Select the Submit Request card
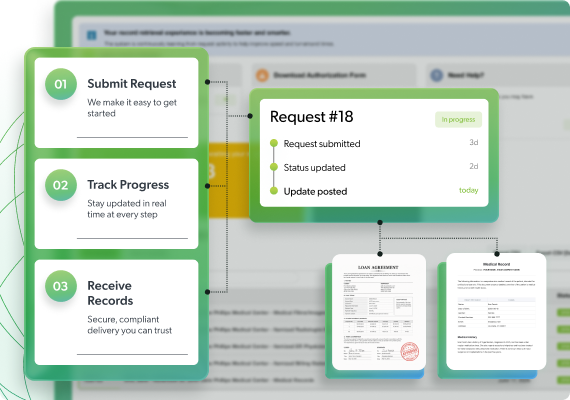This screenshot has height=400, width=570. click(x=116, y=103)
